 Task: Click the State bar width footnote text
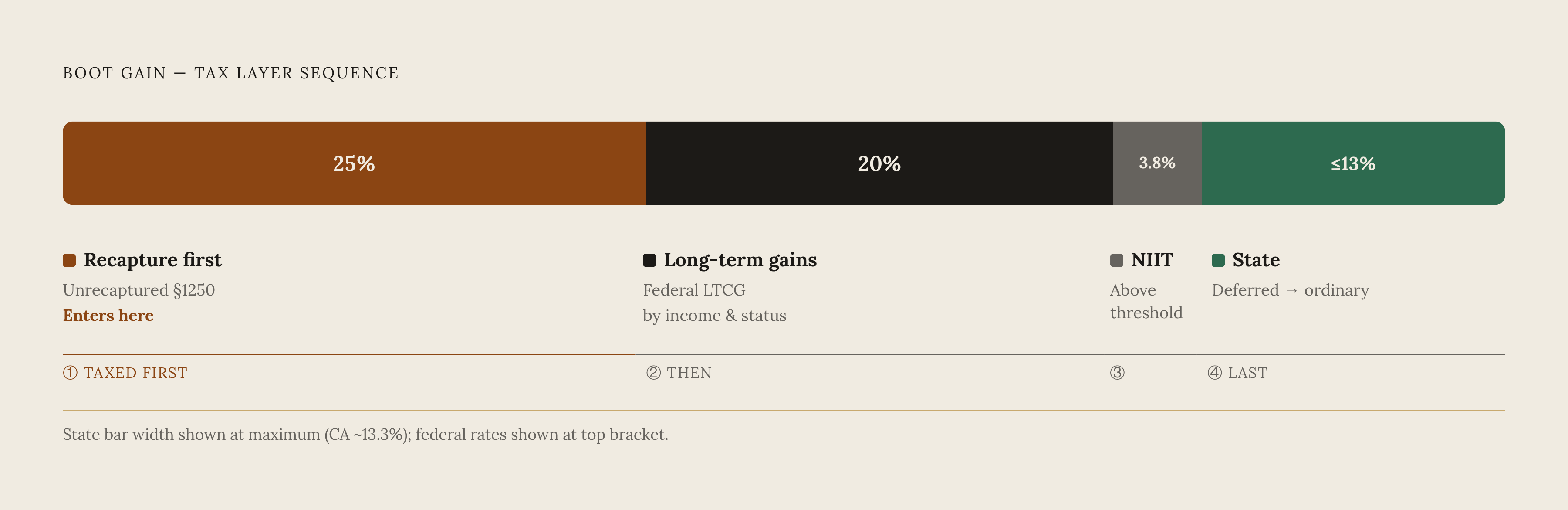tap(365, 435)
